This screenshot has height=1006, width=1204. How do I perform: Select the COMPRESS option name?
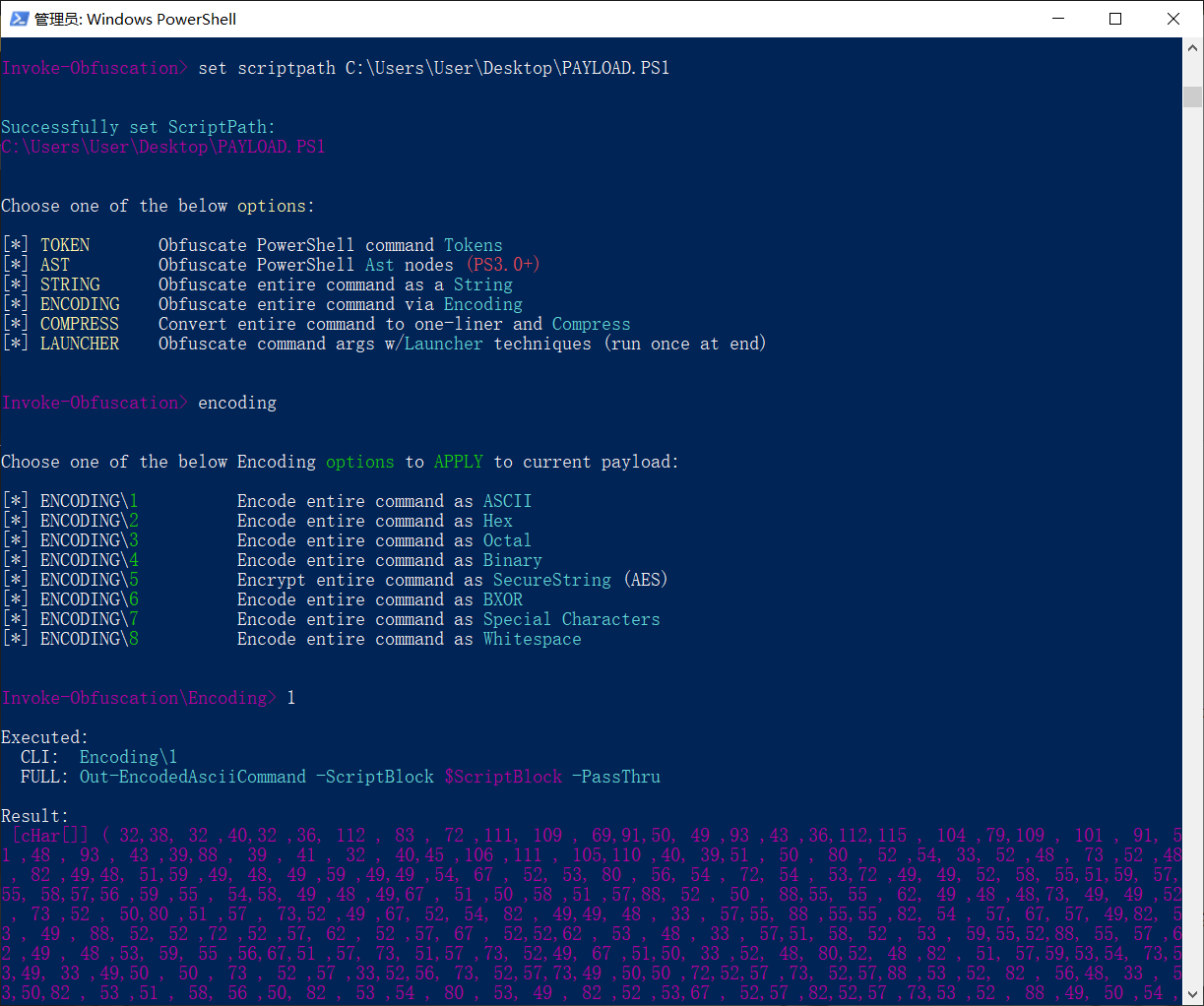[x=80, y=324]
